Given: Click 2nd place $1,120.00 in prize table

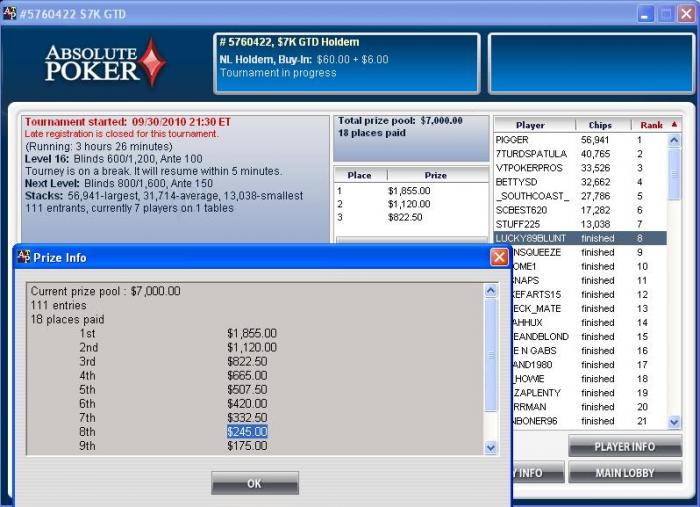Looking at the screenshot, I should click(x=409, y=204).
